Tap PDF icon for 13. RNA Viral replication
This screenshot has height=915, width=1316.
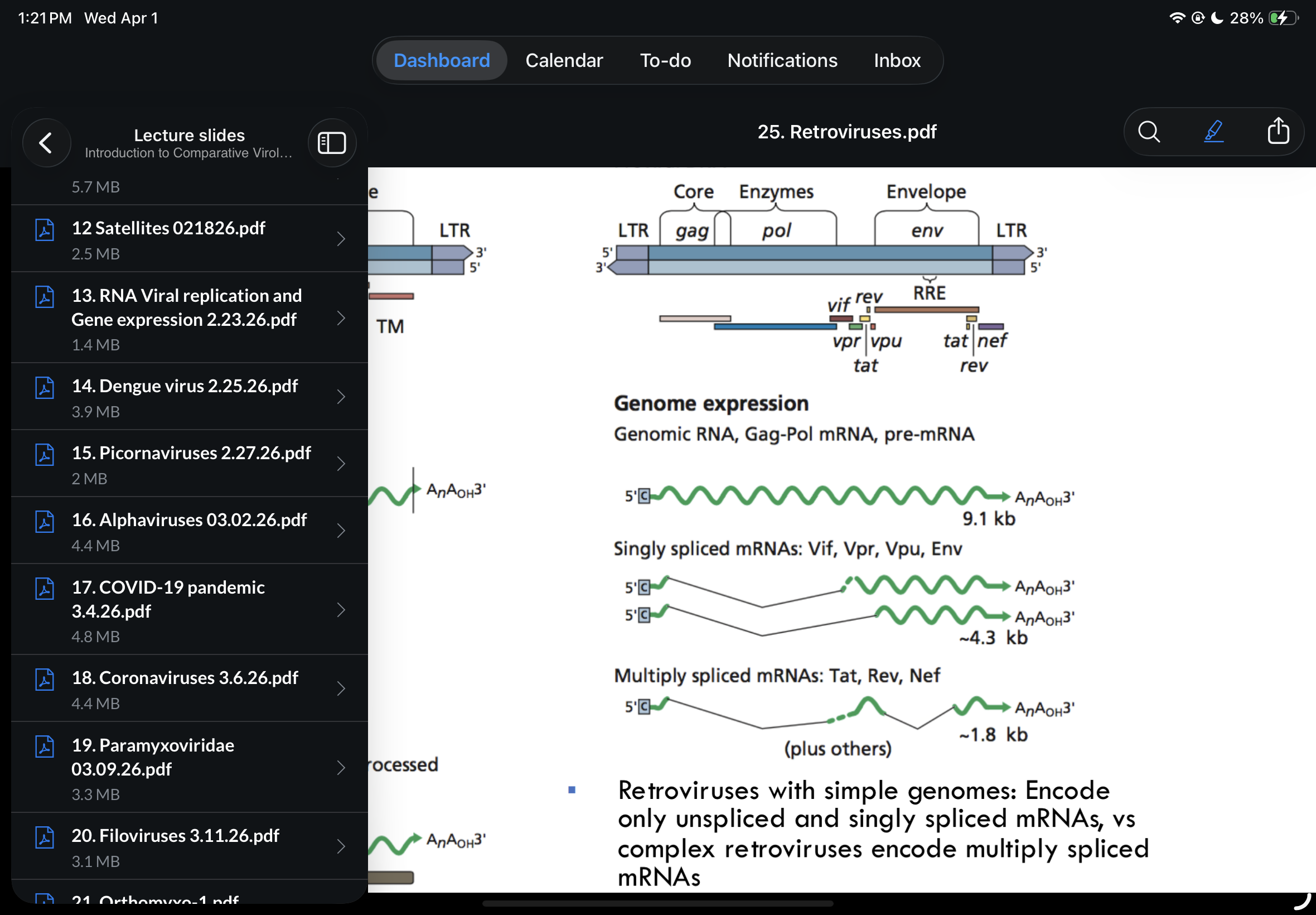(45, 297)
